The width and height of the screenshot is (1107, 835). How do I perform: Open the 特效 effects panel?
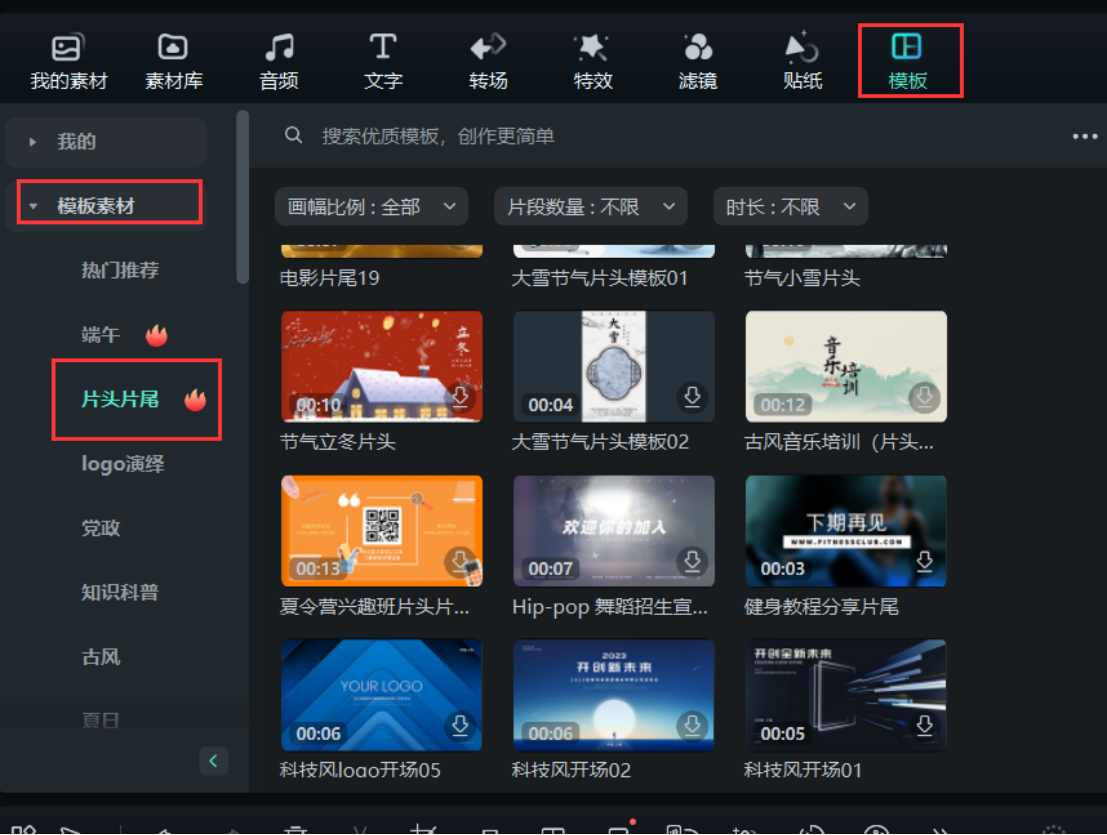coord(592,55)
